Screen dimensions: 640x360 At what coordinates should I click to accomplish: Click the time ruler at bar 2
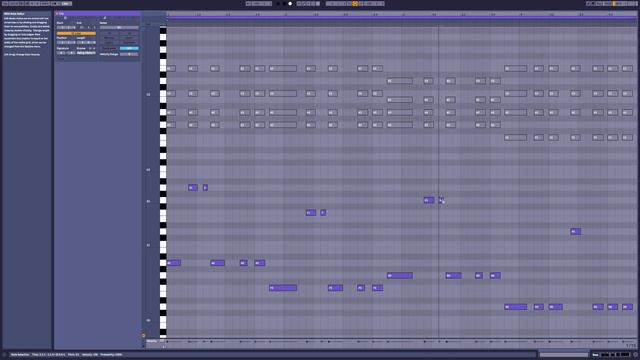(x=285, y=14)
